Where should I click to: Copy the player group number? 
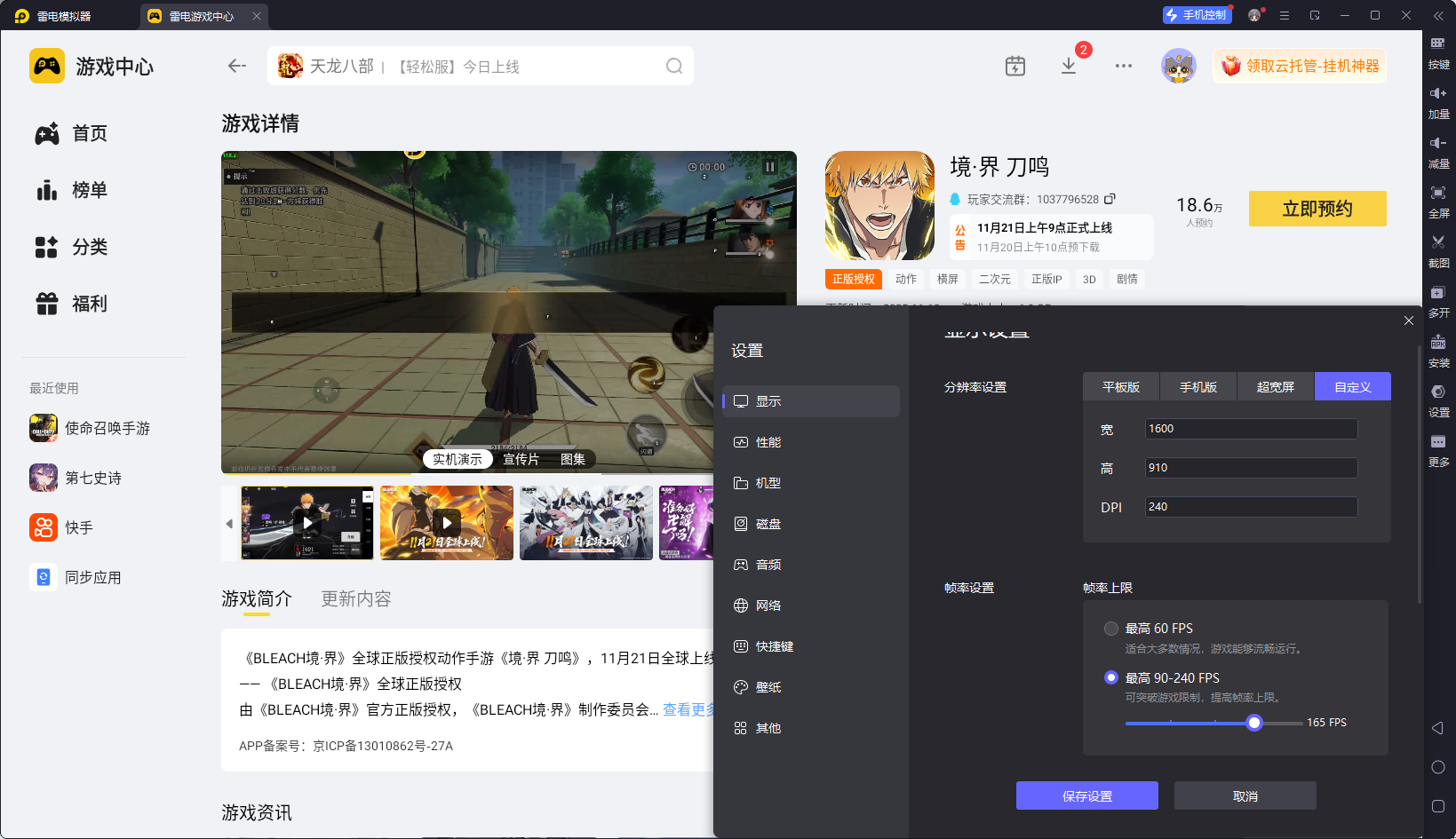tap(1110, 200)
